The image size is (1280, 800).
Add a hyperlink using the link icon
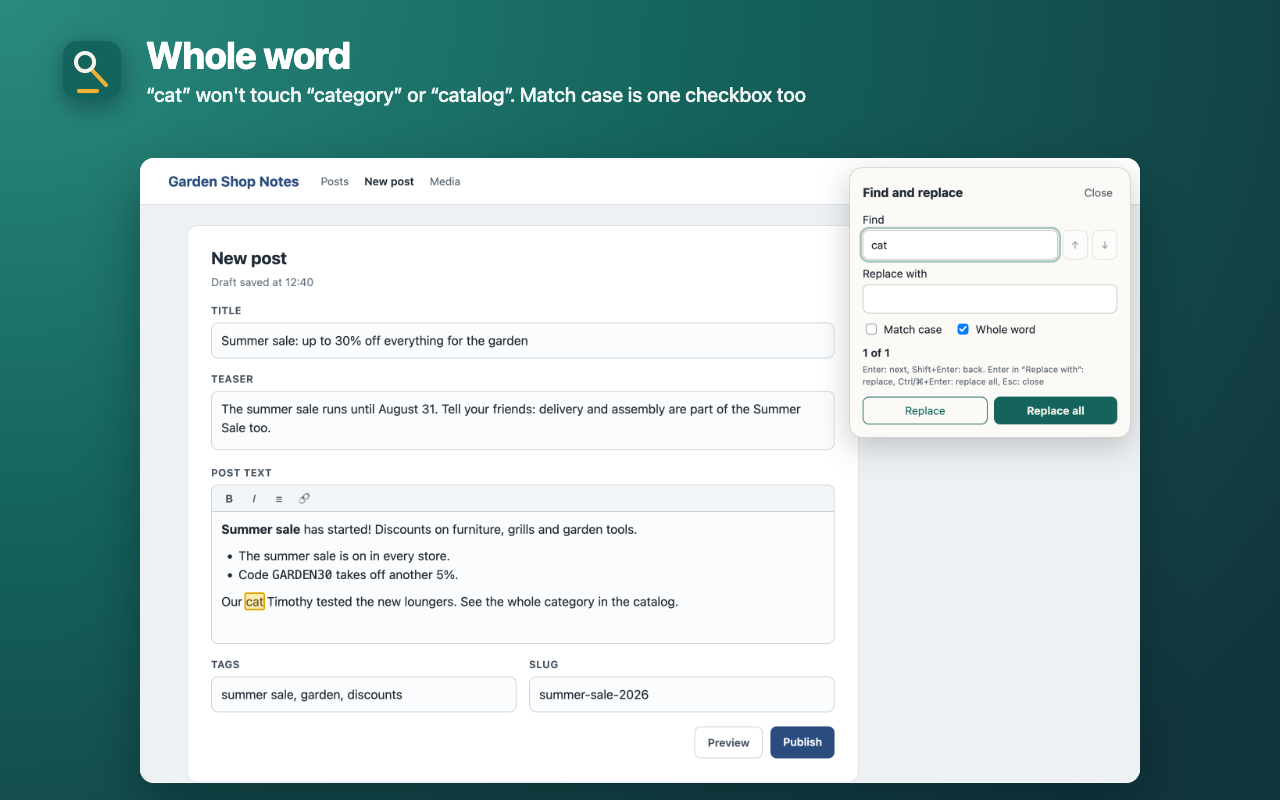pos(305,498)
